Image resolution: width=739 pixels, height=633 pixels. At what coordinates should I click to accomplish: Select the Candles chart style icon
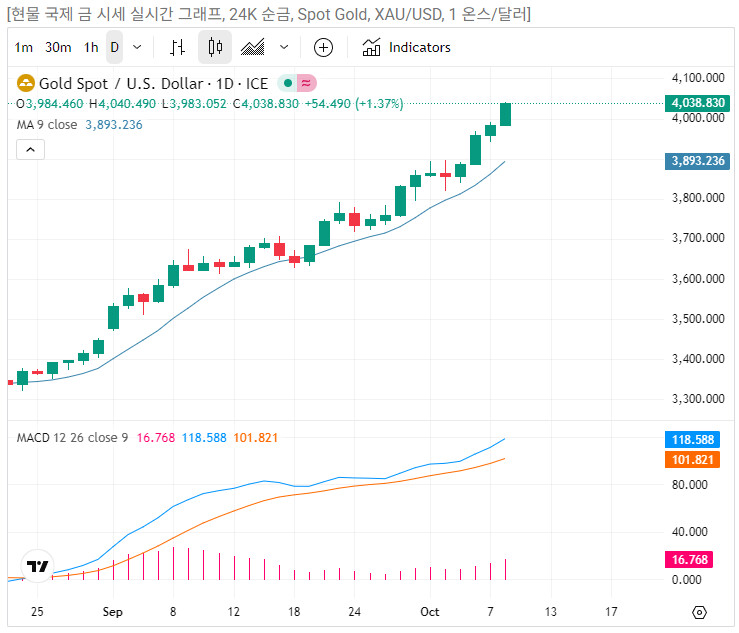click(215, 47)
